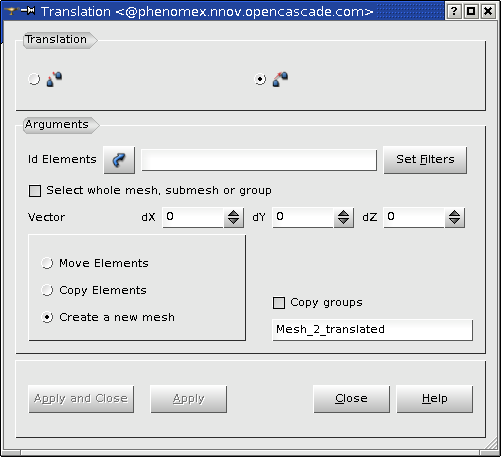Open the Set Filters dialog
This screenshot has height=457, width=501.
tap(425, 160)
